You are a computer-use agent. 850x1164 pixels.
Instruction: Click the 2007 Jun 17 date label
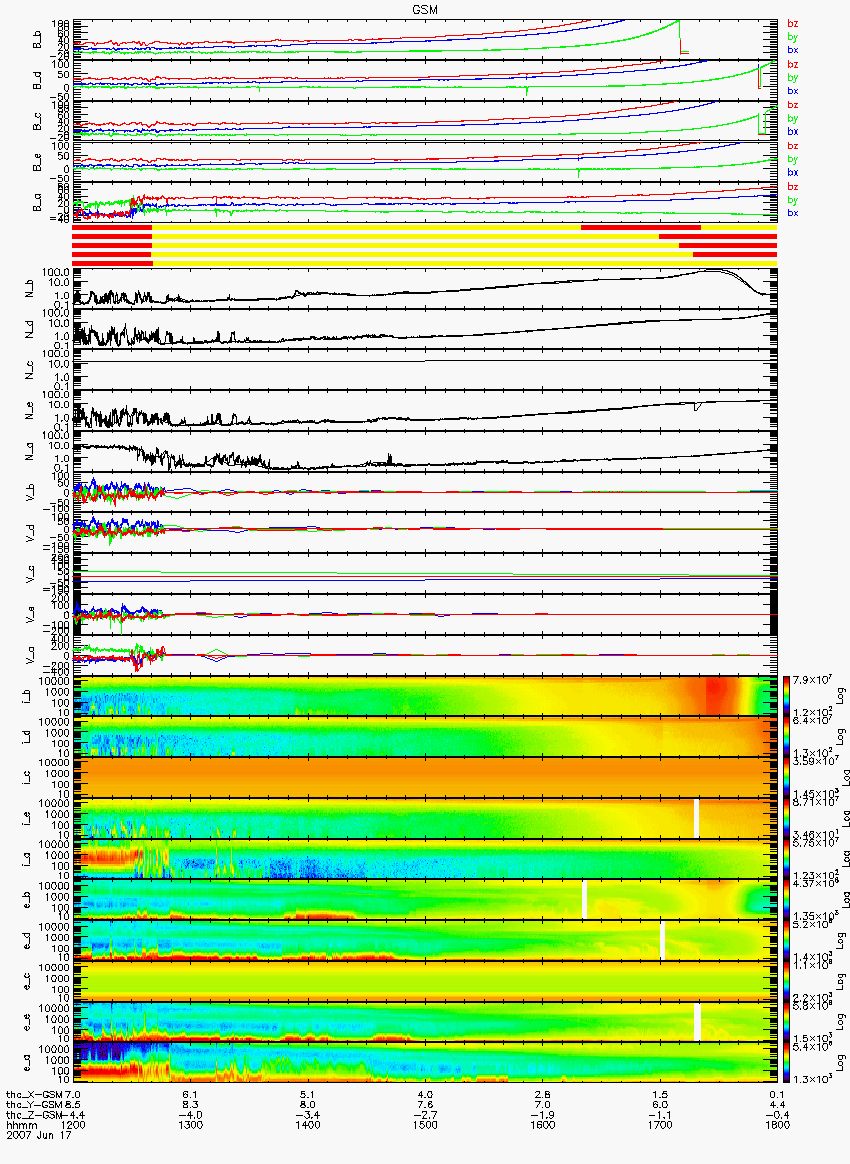39,1135
